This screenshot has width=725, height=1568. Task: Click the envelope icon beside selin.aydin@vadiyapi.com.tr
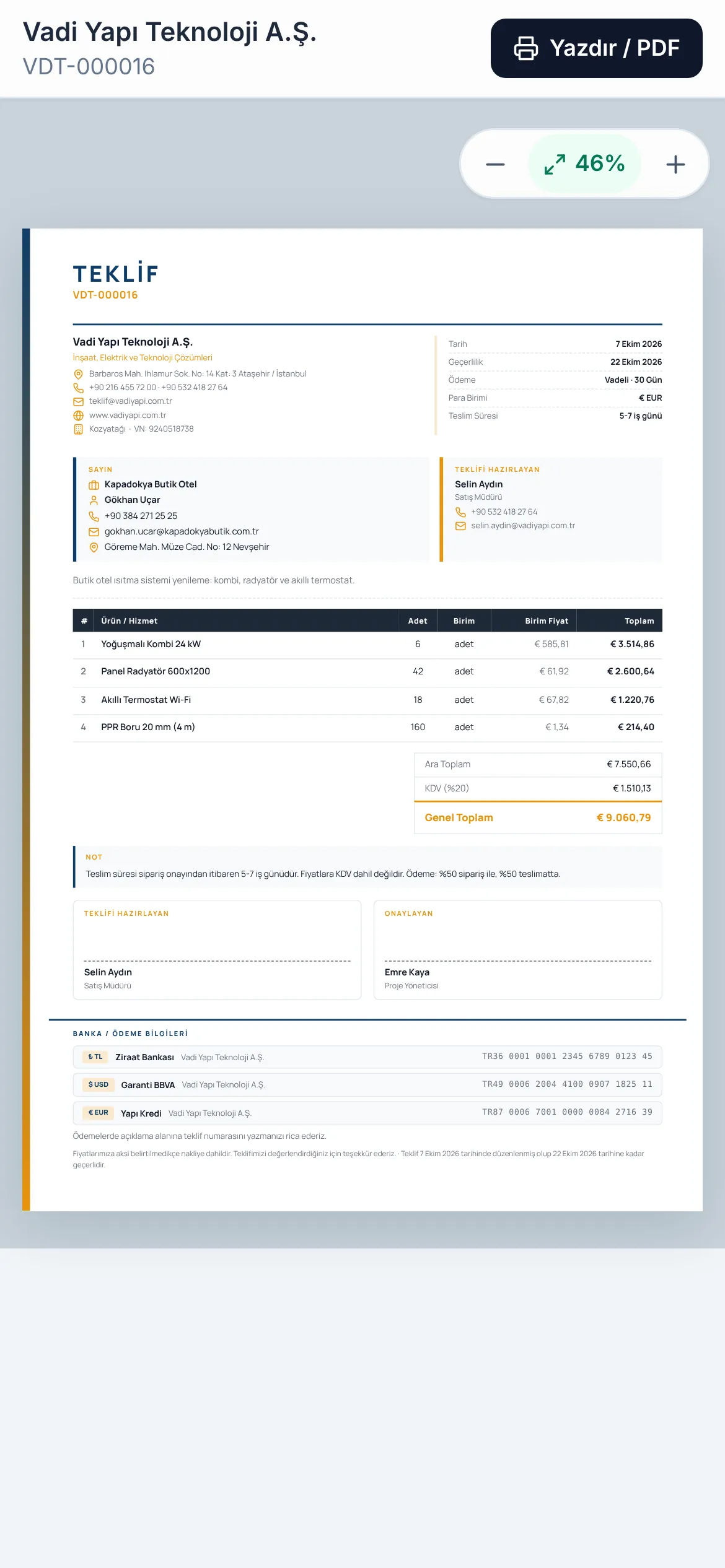pyautogui.click(x=460, y=526)
